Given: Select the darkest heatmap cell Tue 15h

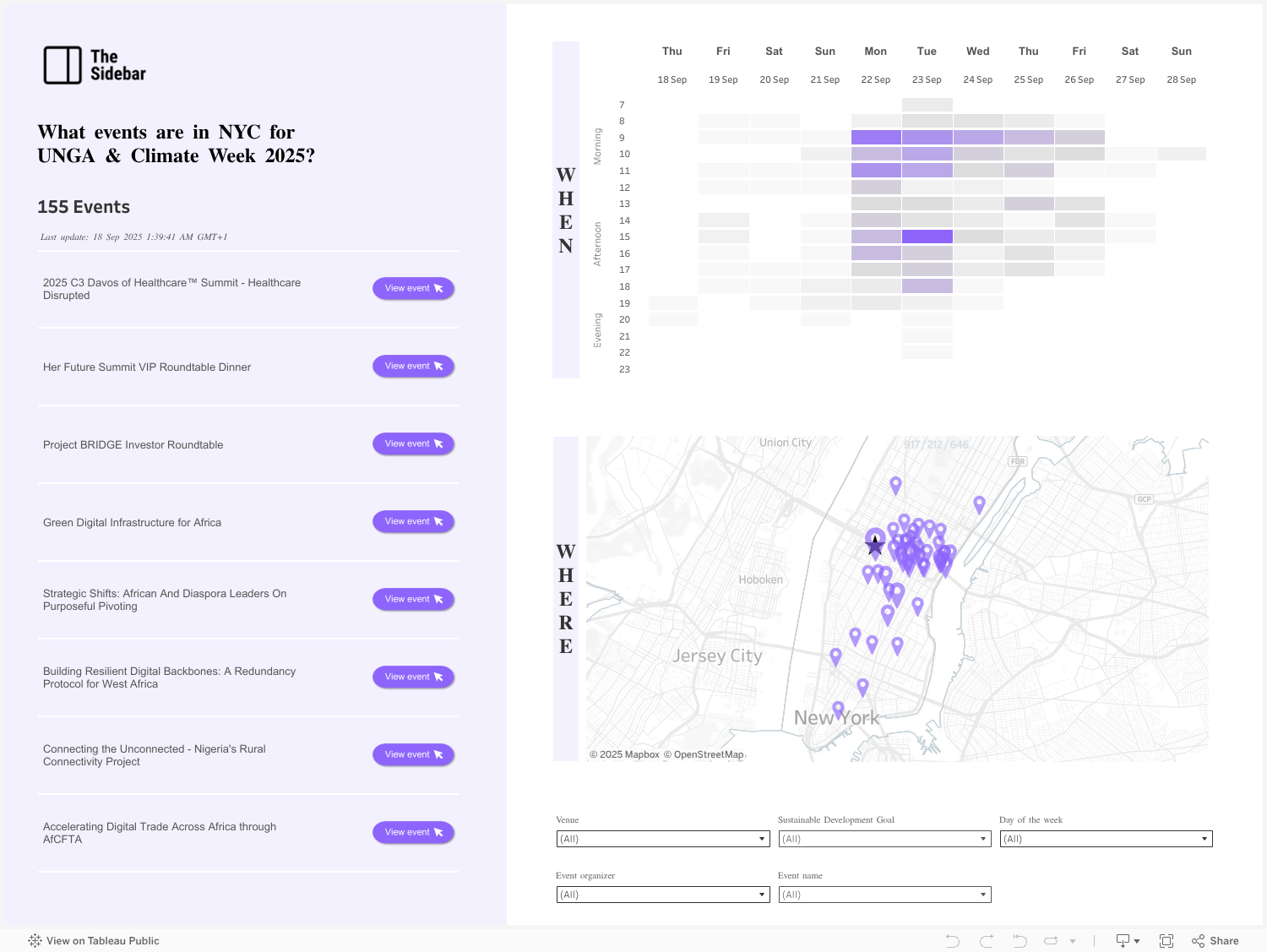Looking at the screenshot, I should point(927,237).
